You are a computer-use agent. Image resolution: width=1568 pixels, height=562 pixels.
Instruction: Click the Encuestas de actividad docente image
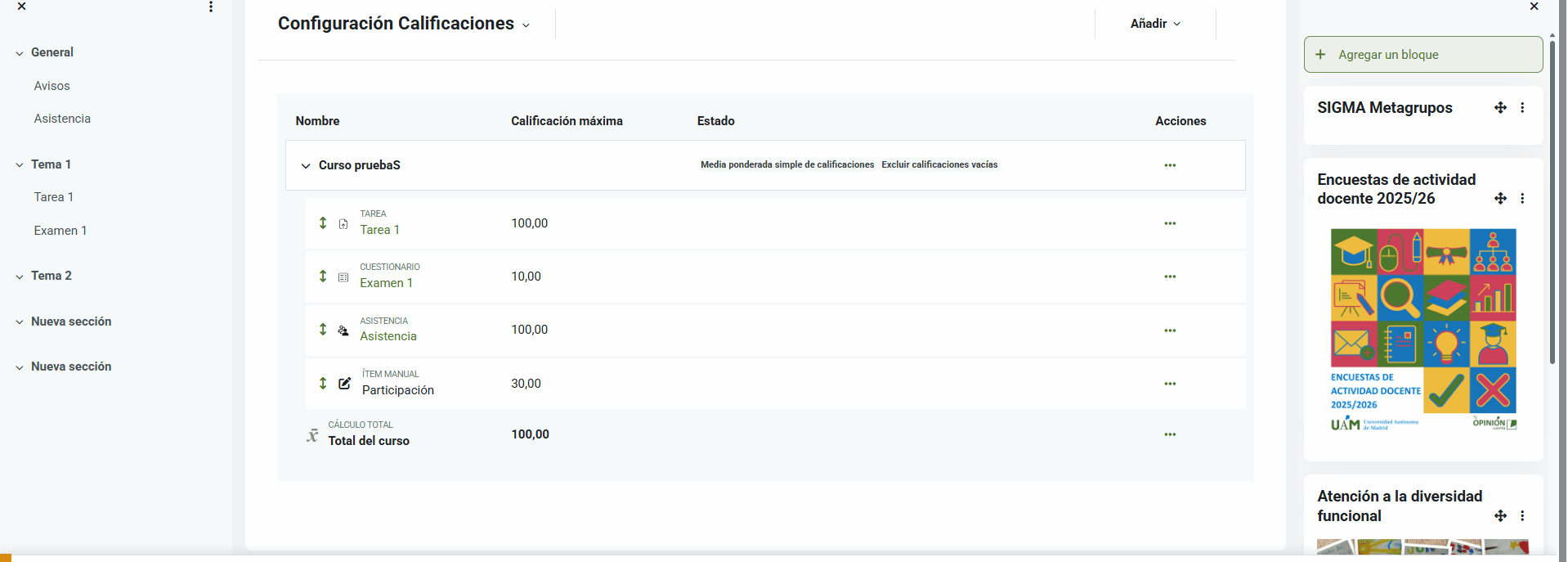(x=1423, y=330)
